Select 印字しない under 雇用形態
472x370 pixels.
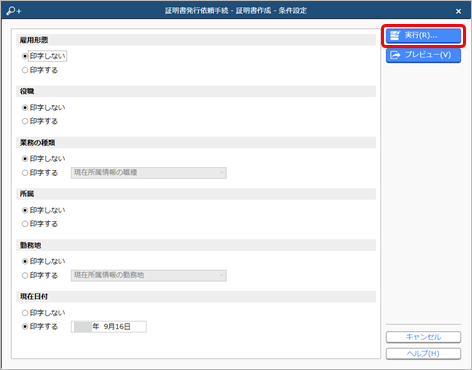pos(44,56)
